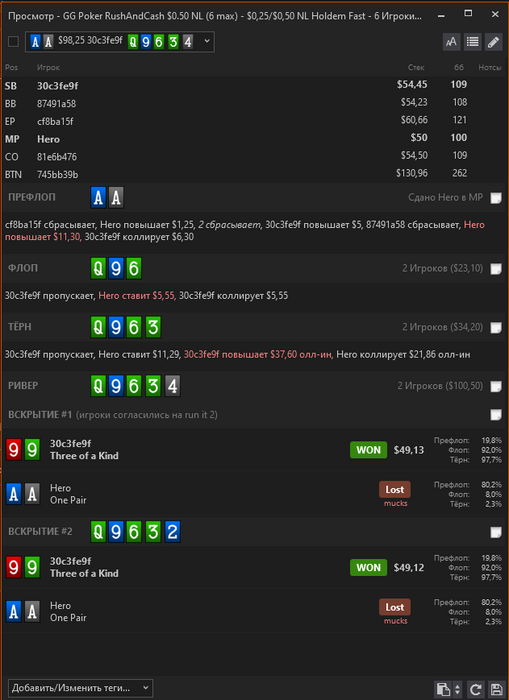Click the 'Сдано Hero в MP' label

pyautogui.click(x=445, y=197)
